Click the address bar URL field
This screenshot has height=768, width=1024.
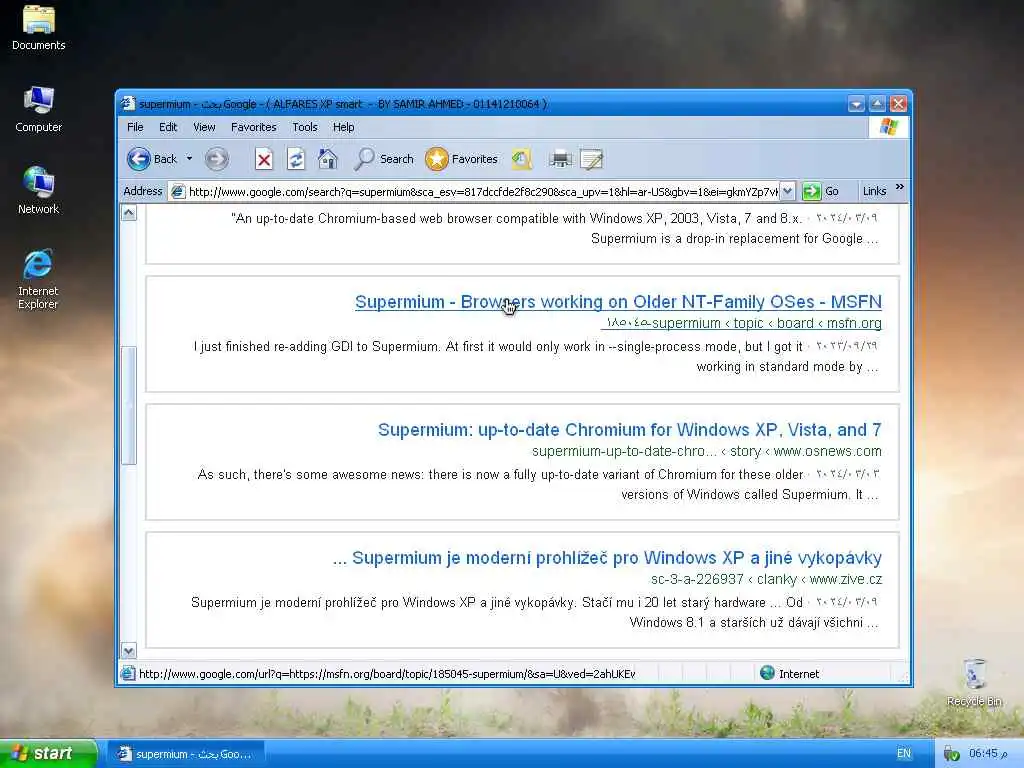coord(483,191)
